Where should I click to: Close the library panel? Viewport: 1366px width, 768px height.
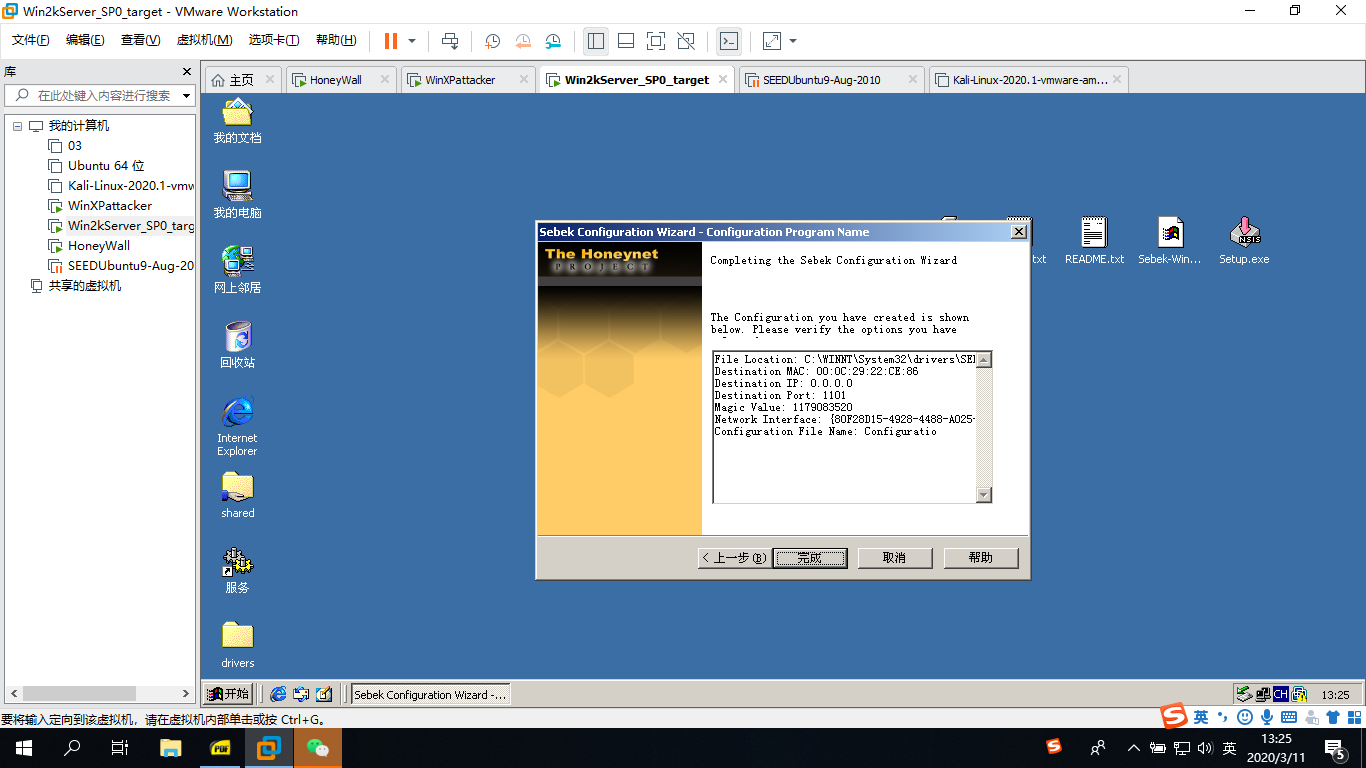pos(186,72)
